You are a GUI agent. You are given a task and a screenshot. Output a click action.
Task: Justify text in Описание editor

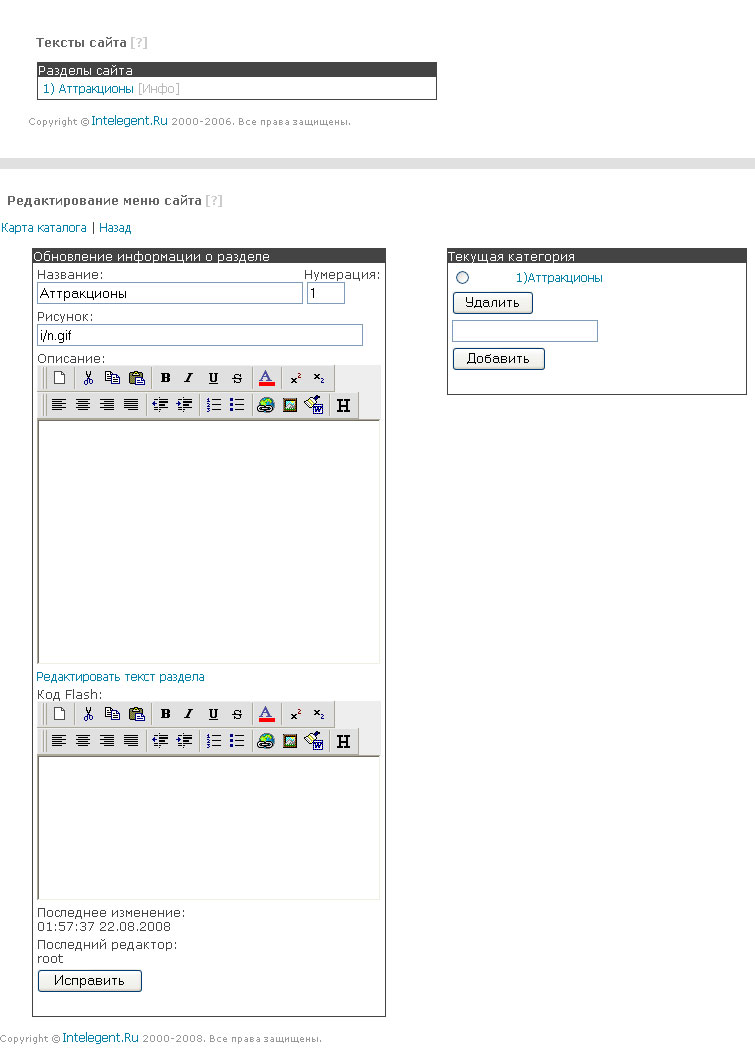(x=131, y=405)
